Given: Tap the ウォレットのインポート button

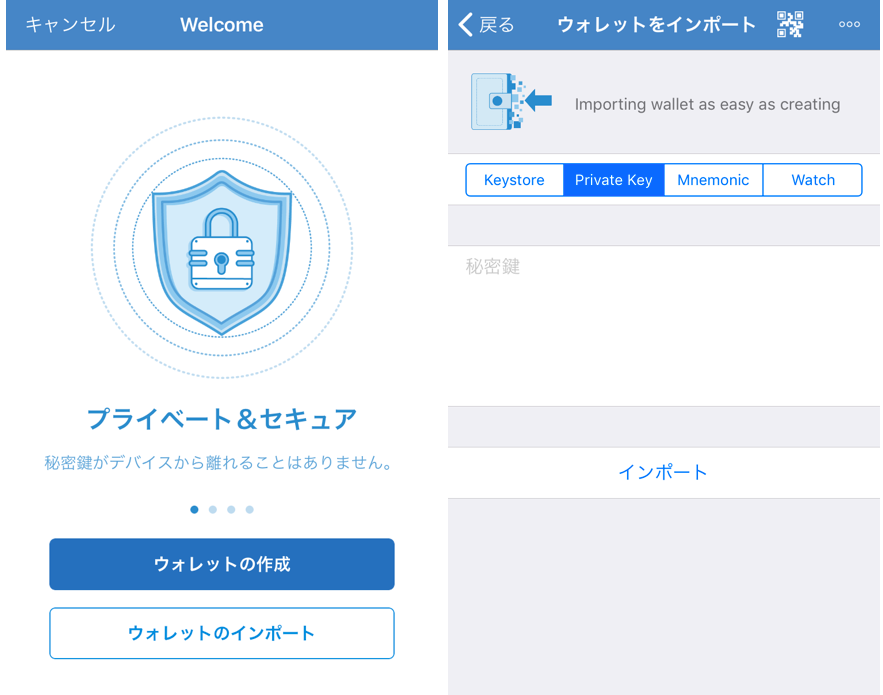Looking at the screenshot, I should click(x=222, y=633).
